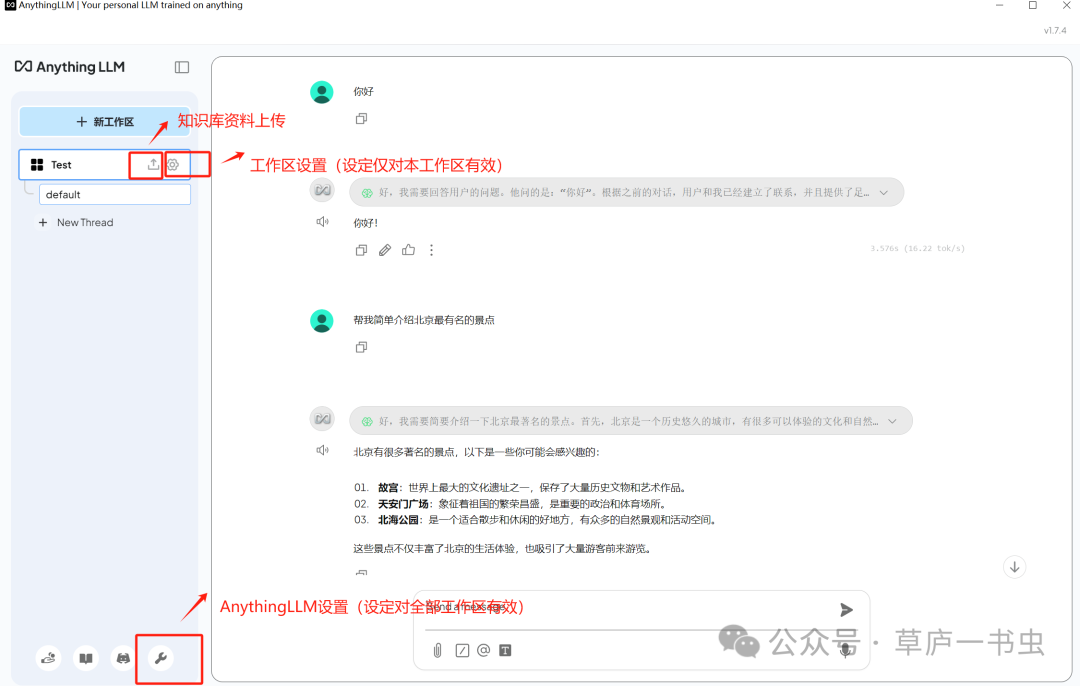Screen dimensions: 1080x686
Task: Click the user avatar beside Beijing question
Action: [x=322, y=320]
